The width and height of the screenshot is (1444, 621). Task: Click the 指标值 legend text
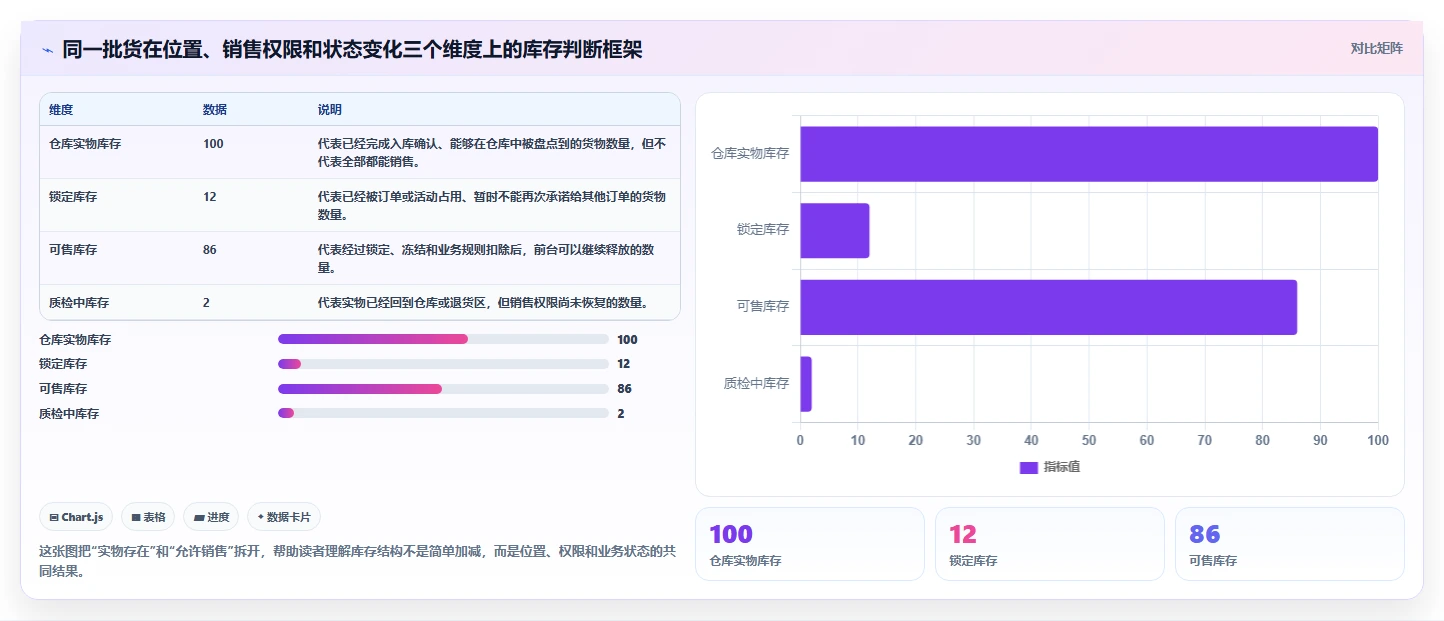[1062, 467]
